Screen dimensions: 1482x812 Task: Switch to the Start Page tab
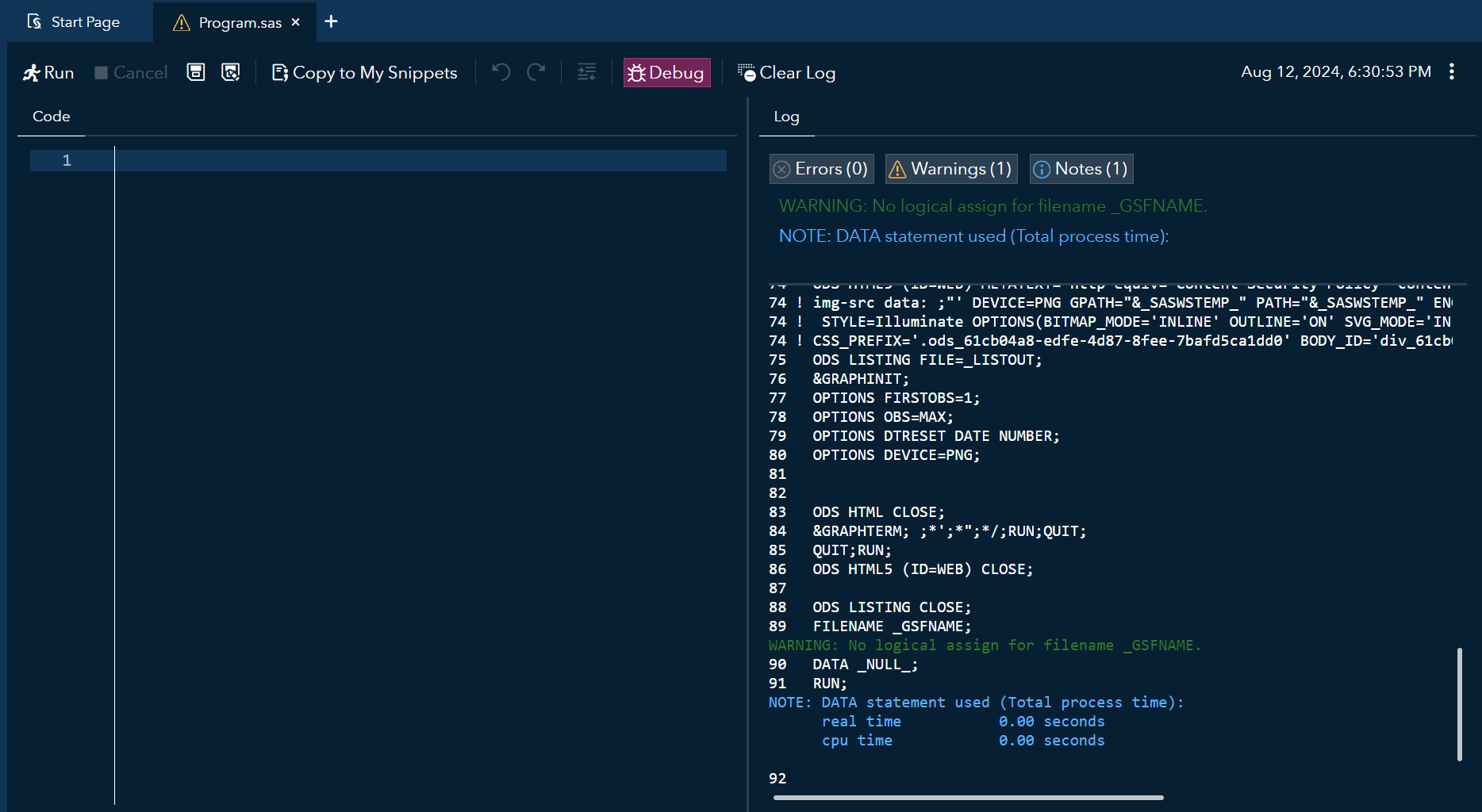click(74, 22)
